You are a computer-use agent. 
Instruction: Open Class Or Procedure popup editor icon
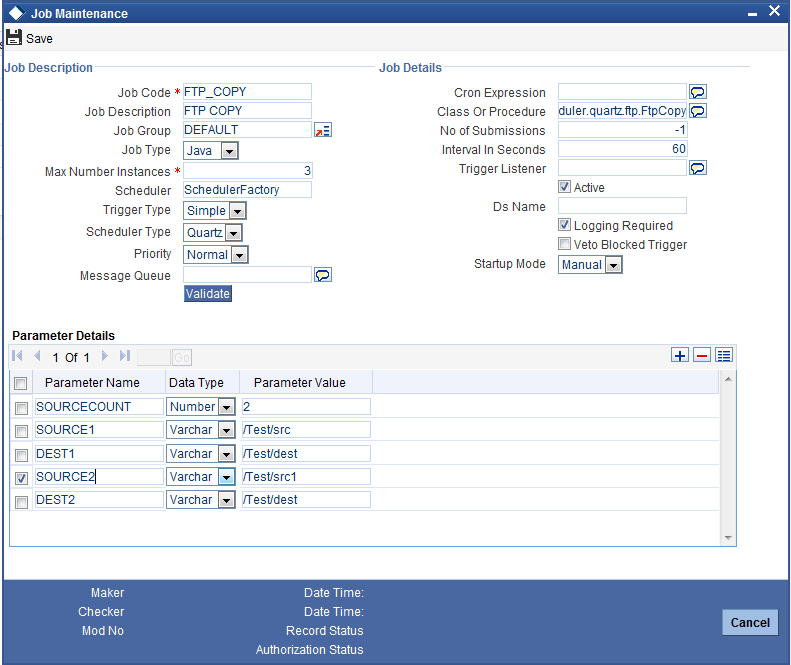[698, 111]
